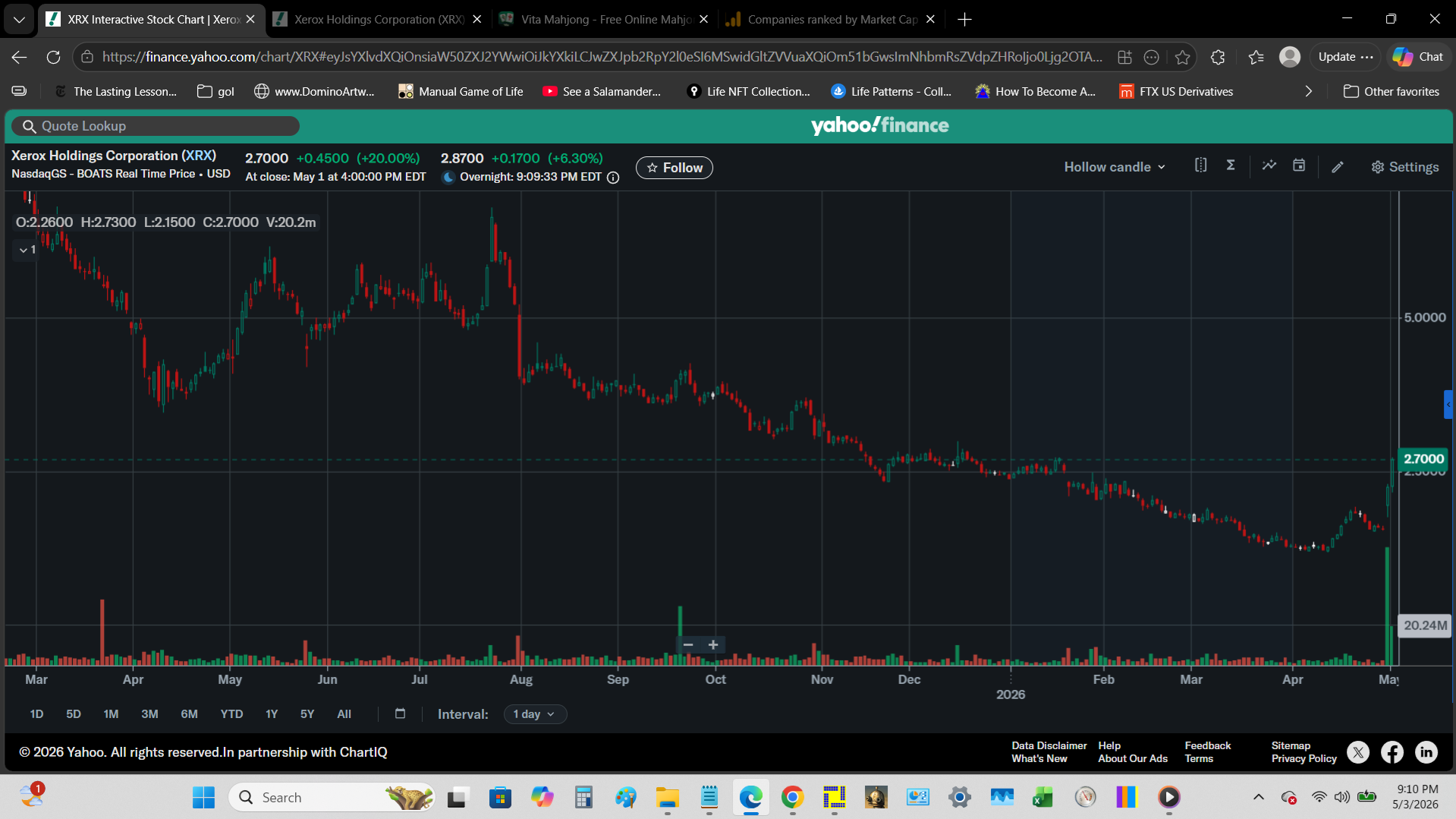This screenshot has width=1456, height=819.
Task: Open Yahoo Finance Facebook page
Action: 1392,752
